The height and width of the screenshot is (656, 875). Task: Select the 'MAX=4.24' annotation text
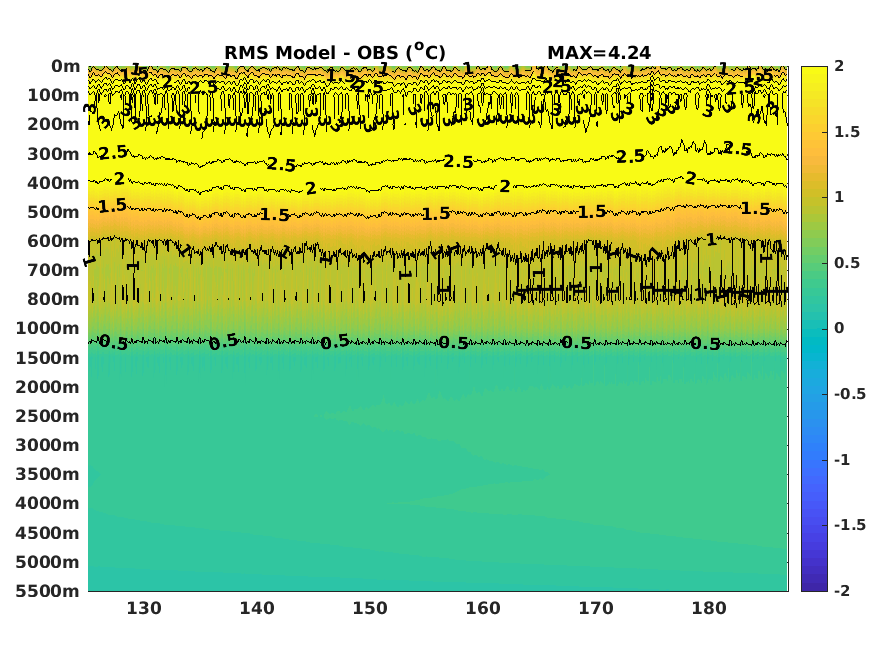(599, 53)
